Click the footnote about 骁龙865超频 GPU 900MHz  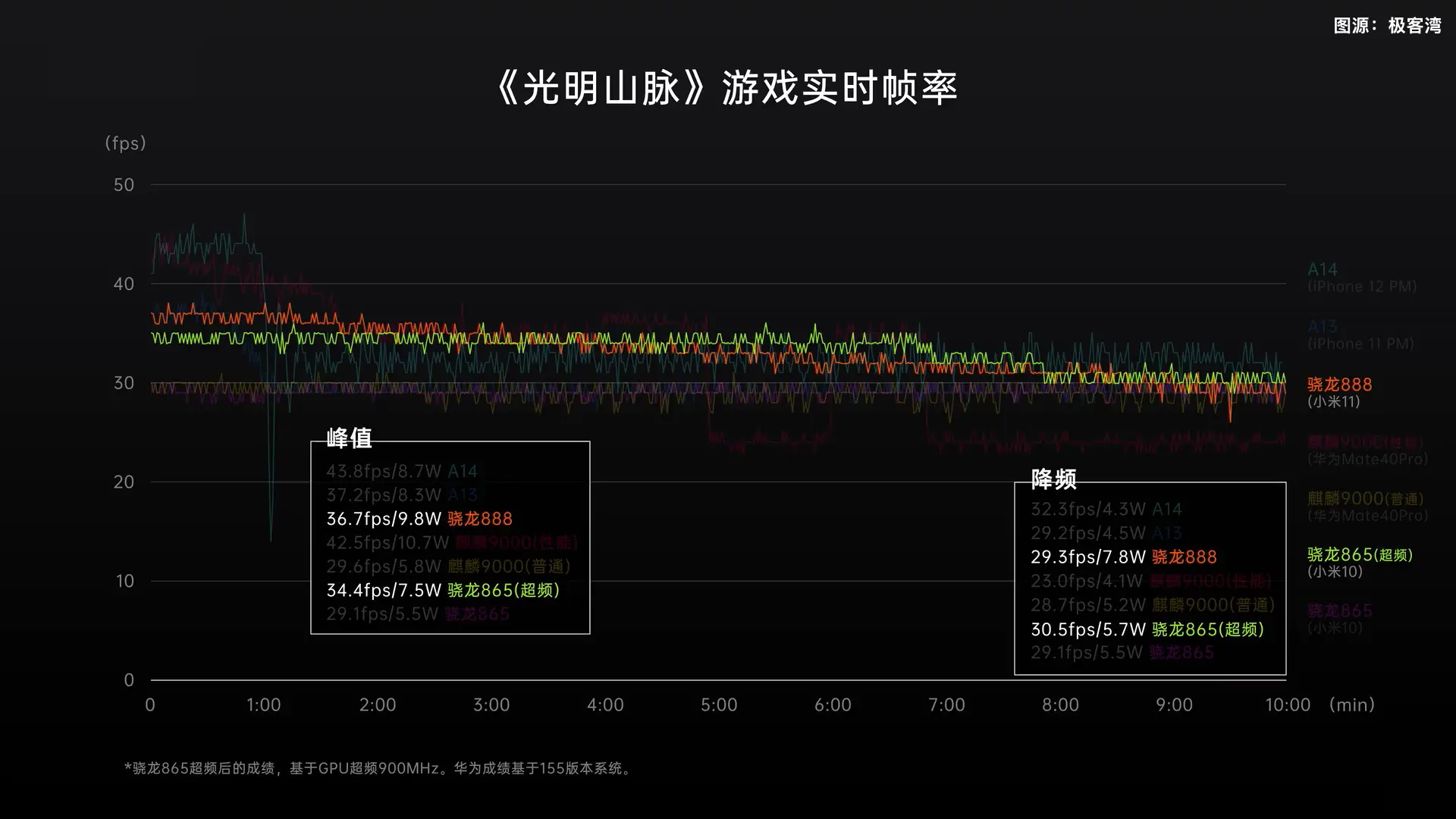[x=378, y=768]
